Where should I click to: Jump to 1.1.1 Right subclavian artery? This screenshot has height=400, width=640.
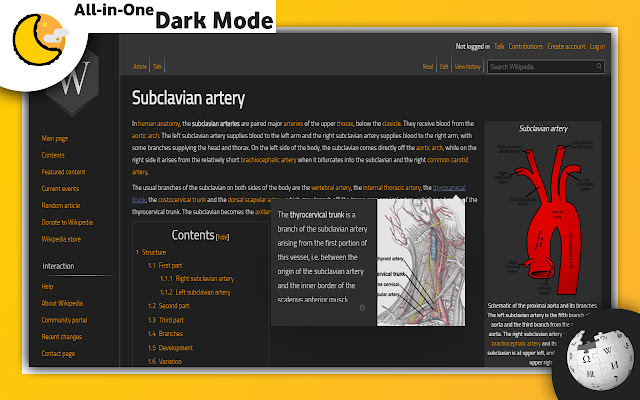pyautogui.click(x=197, y=278)
